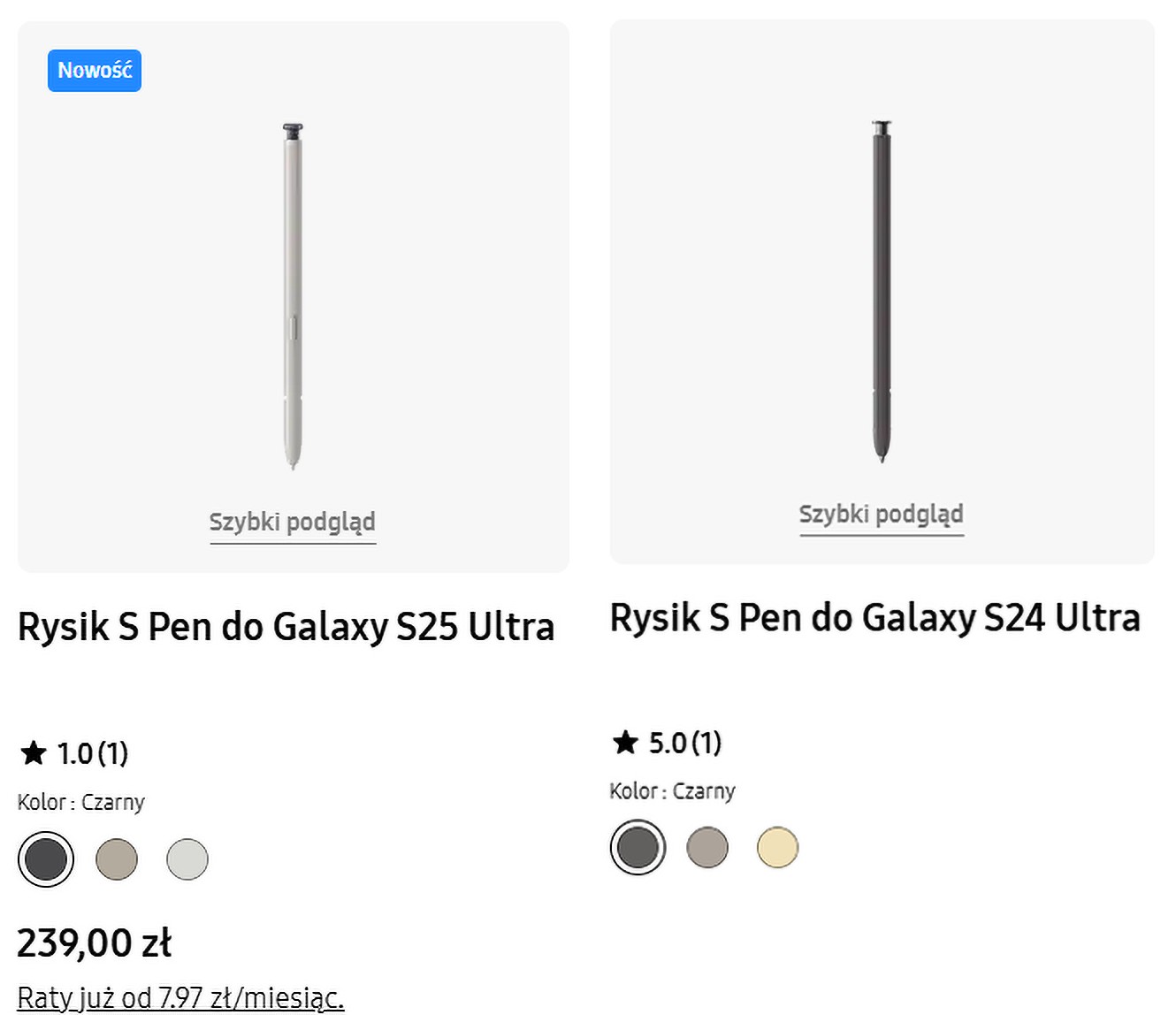
Task: Click Szybki podgląd for S25 Ultra pen
Action: (x=293, y=523)
